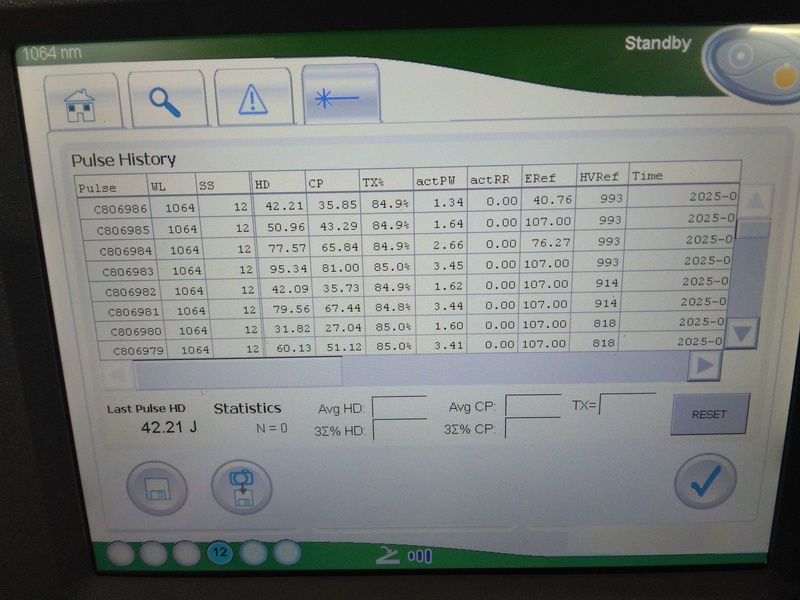Select pulse row C806983
The height and width of the screenshot is (600, 800).
[x=409, y=266]
